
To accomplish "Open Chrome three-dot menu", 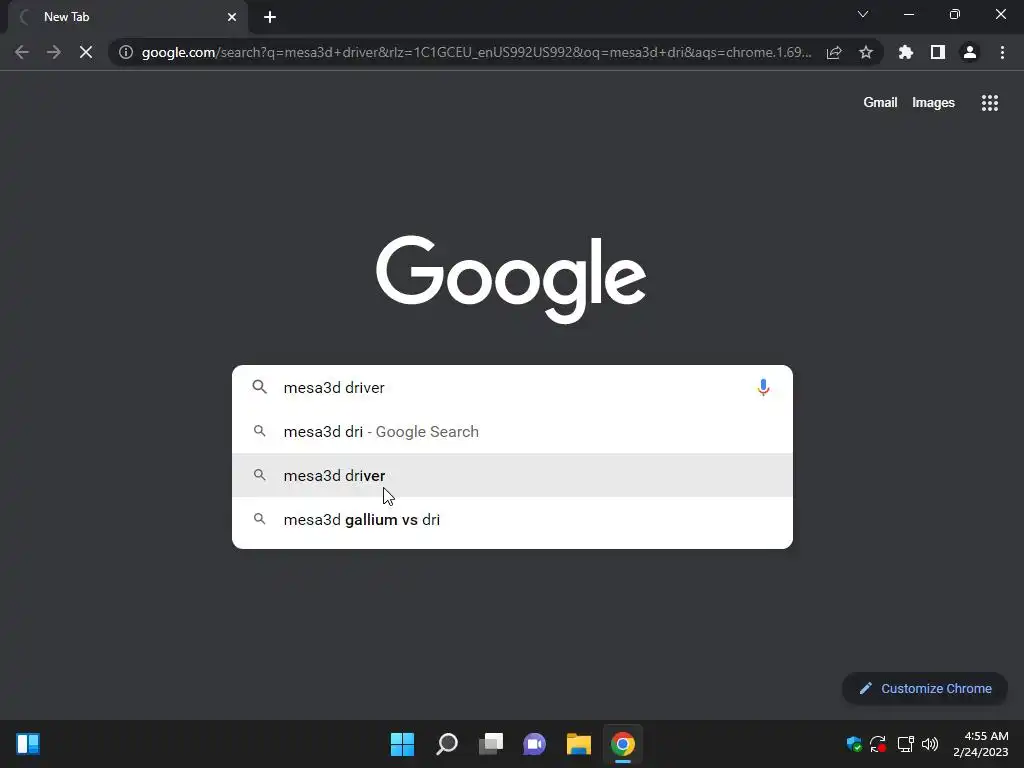I will click(1002, 52).
